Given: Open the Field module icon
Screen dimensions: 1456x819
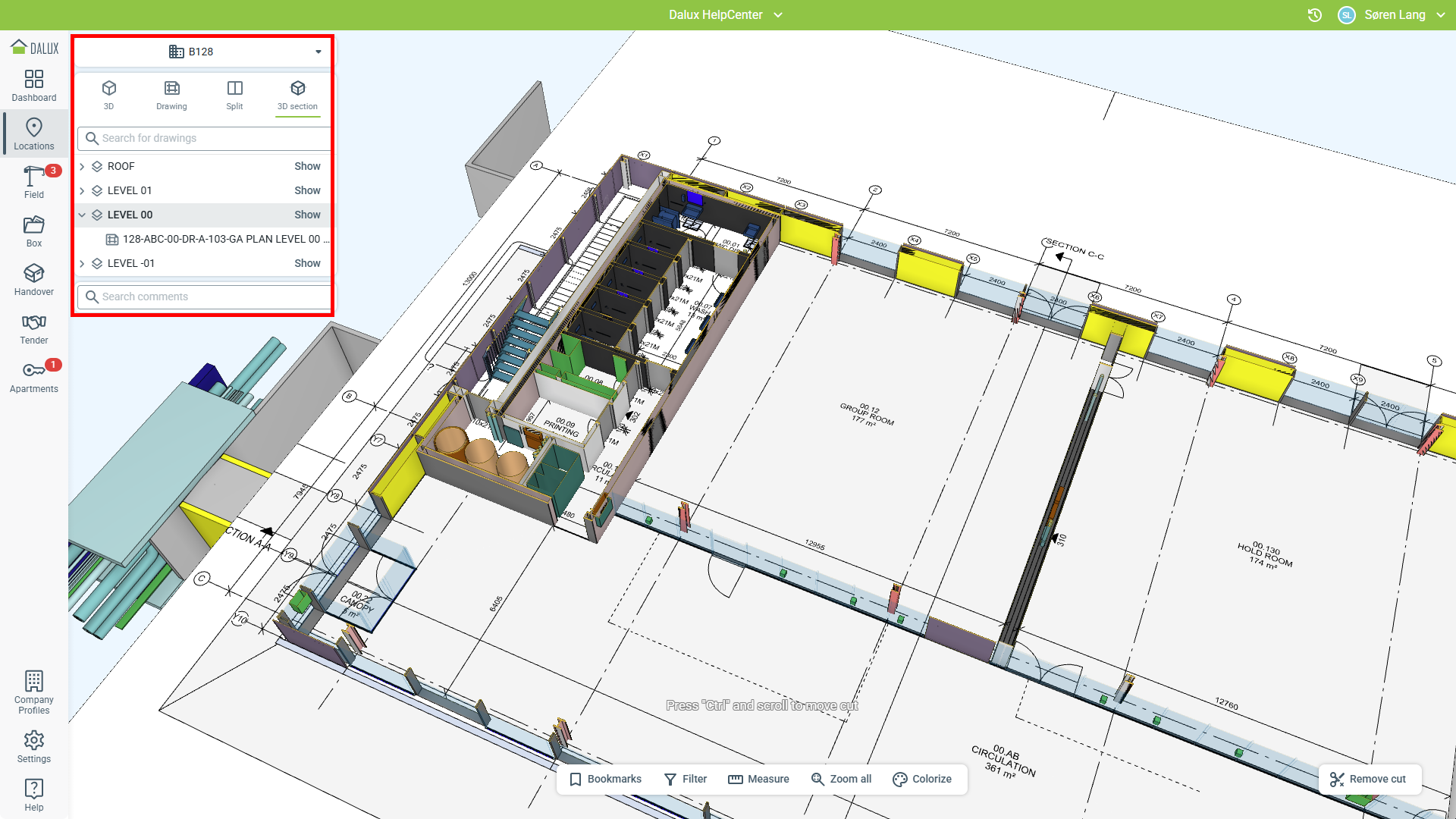Looking at the screenshot, I should [x=33, y=182].
